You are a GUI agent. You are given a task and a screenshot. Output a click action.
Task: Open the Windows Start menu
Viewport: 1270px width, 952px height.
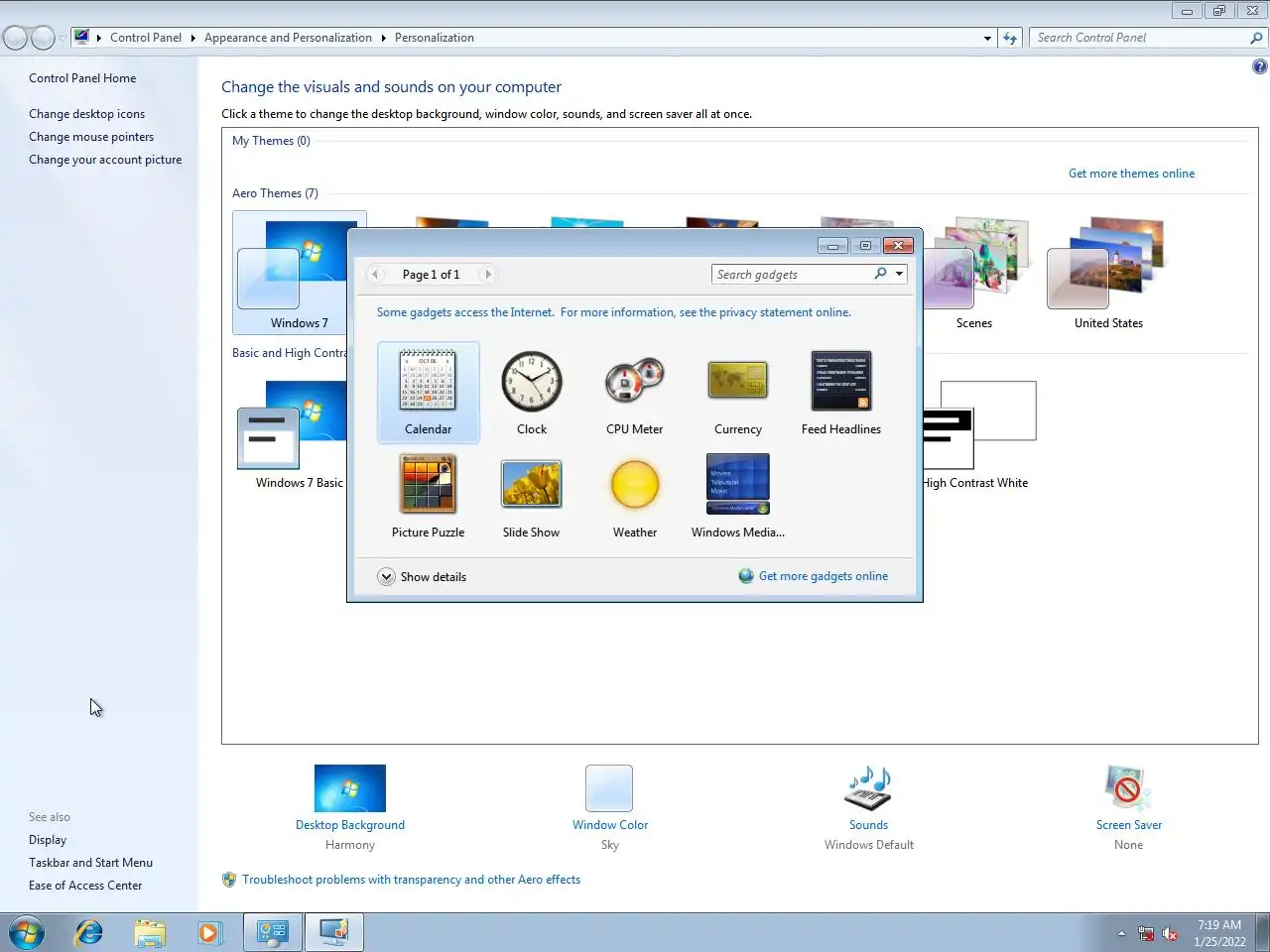click(27, 932)
